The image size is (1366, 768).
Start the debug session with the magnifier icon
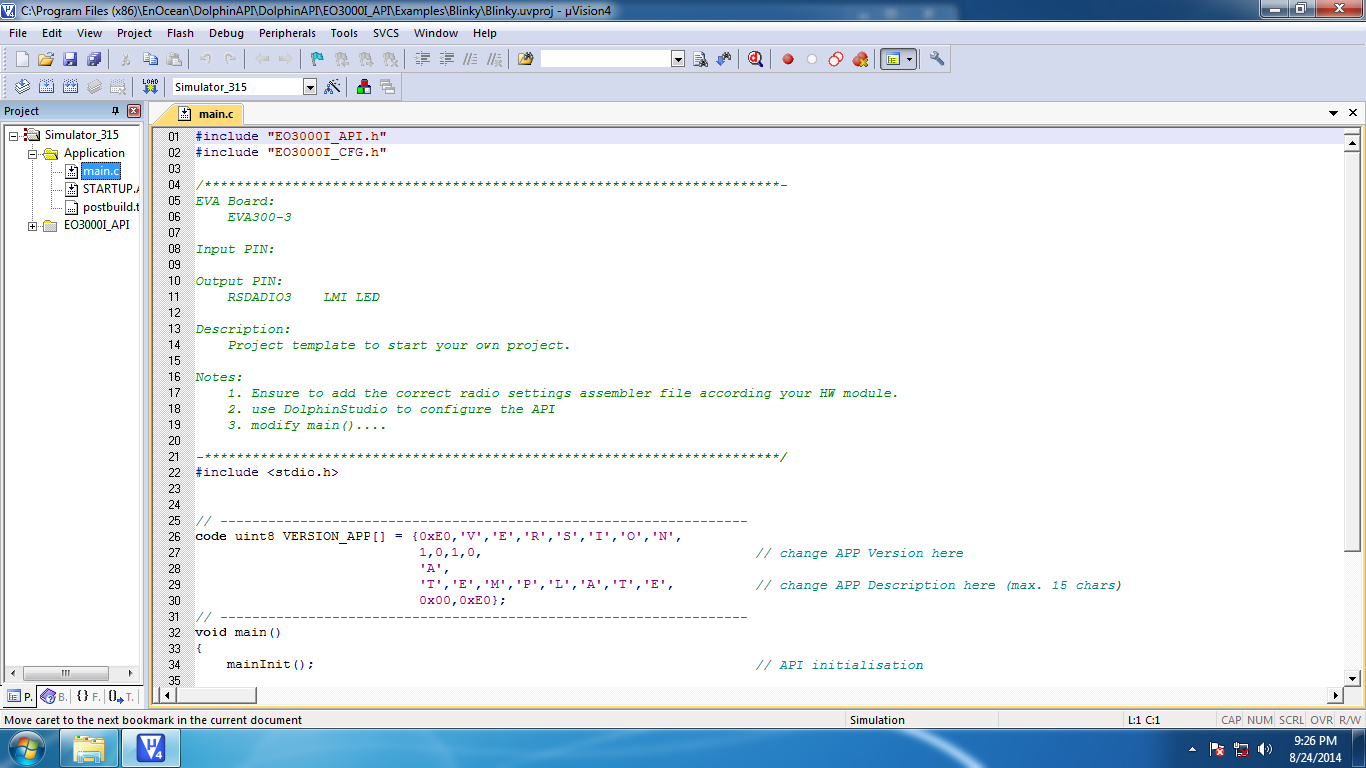click(755, 59)
